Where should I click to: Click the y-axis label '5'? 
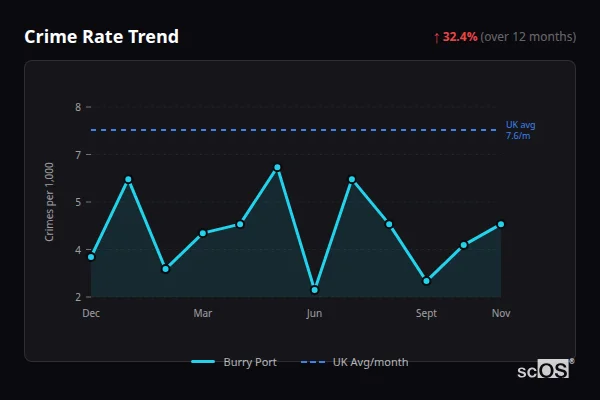coord(78,202)
